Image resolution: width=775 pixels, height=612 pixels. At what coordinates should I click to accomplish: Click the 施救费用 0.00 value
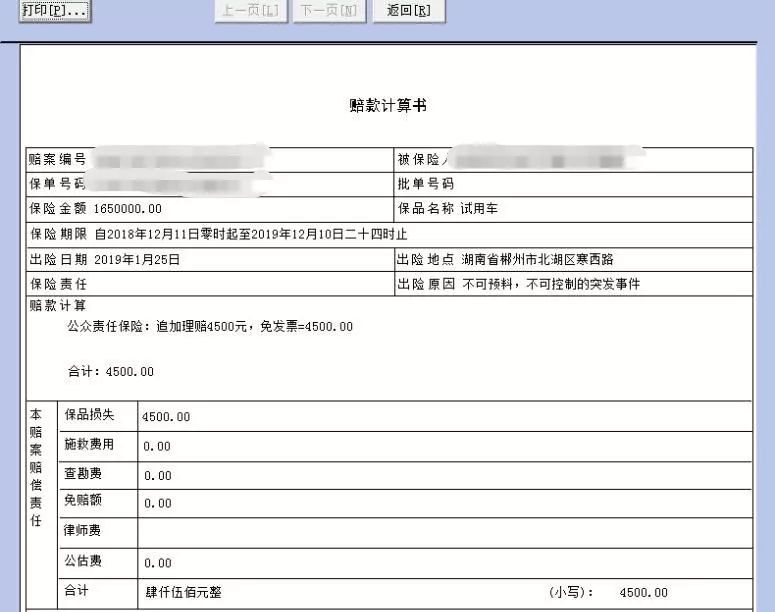pos(157,446)
